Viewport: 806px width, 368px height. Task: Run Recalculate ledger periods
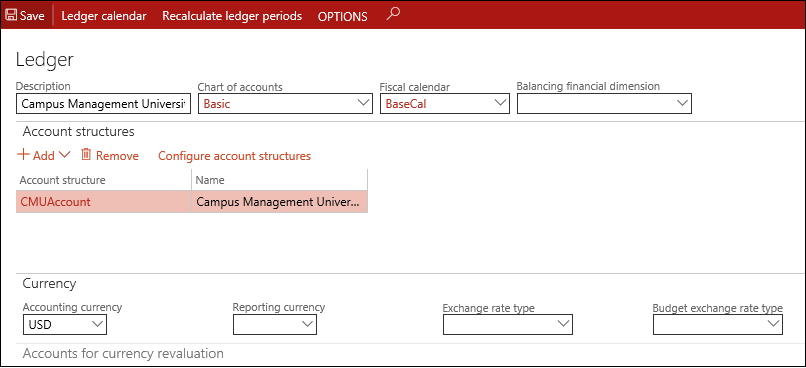[232, 16]
